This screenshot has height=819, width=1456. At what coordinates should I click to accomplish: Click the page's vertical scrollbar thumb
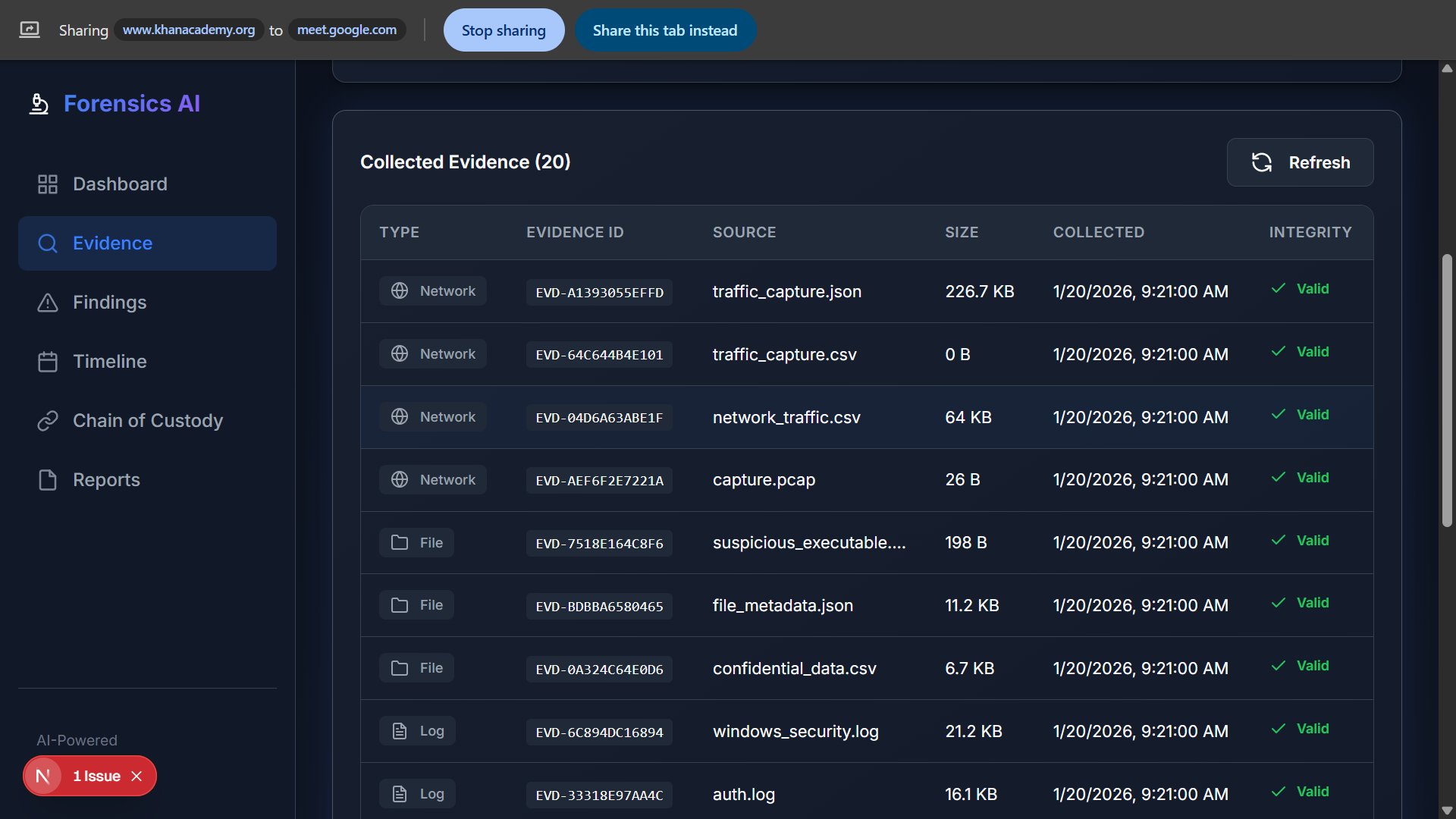[1447, 391]
